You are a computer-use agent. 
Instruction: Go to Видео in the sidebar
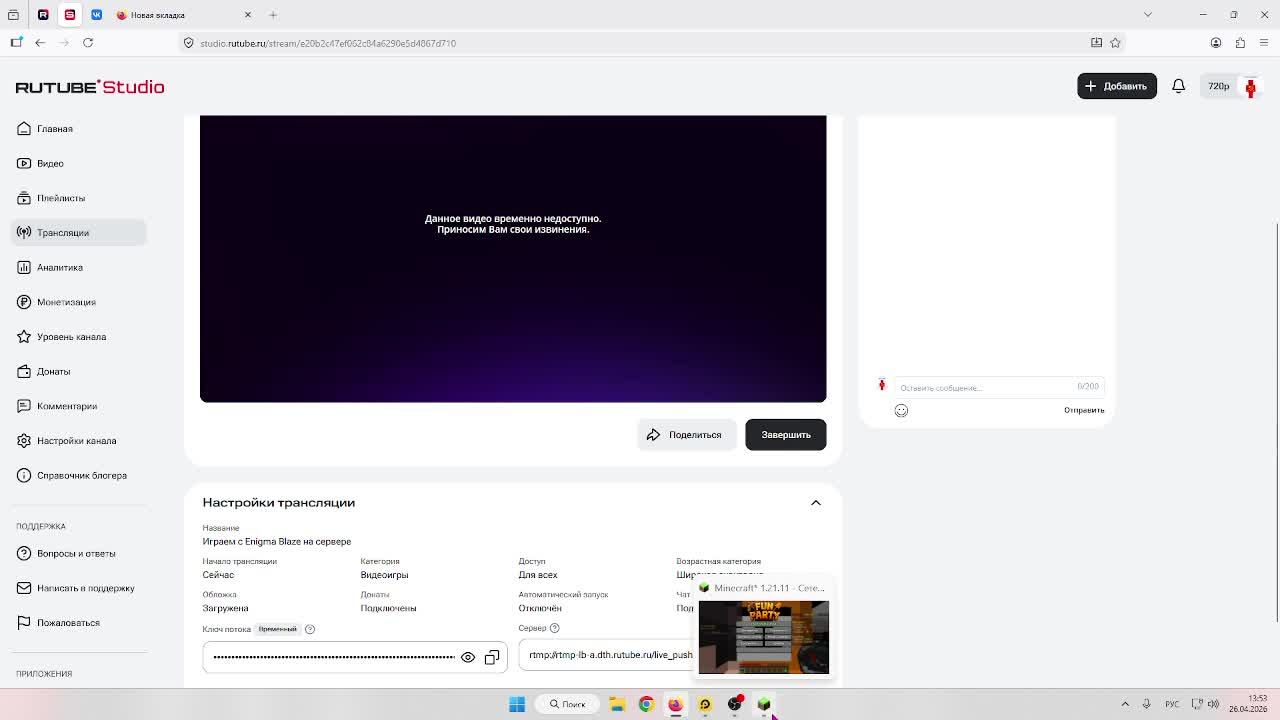coord(50,163)
